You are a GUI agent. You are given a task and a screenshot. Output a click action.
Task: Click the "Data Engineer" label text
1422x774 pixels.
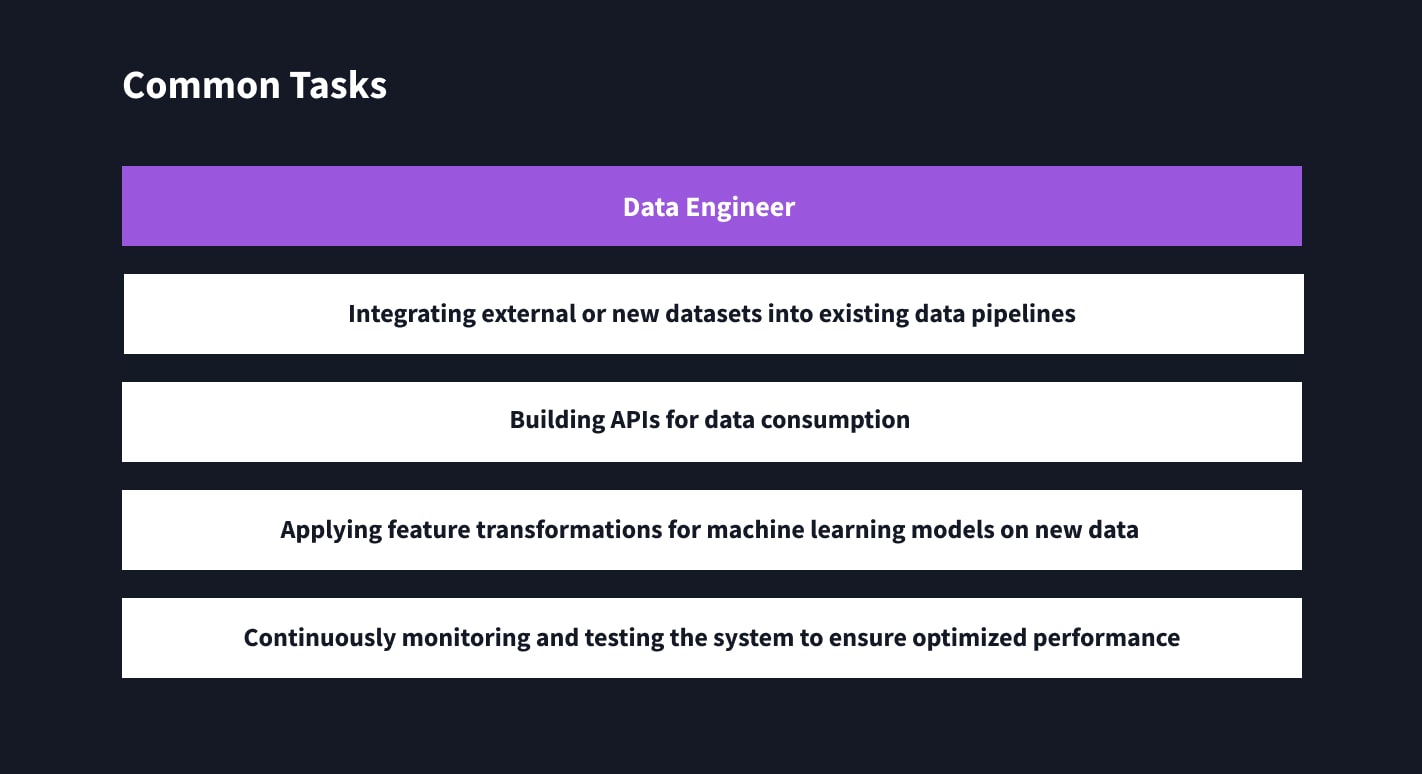click(x=708, y=207)
